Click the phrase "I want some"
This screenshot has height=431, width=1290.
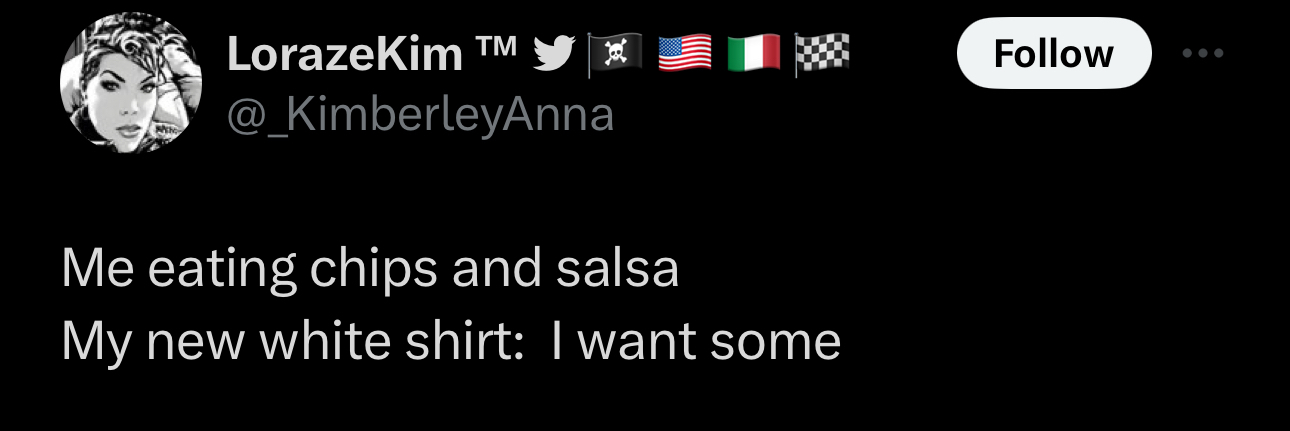pos(695,342)
